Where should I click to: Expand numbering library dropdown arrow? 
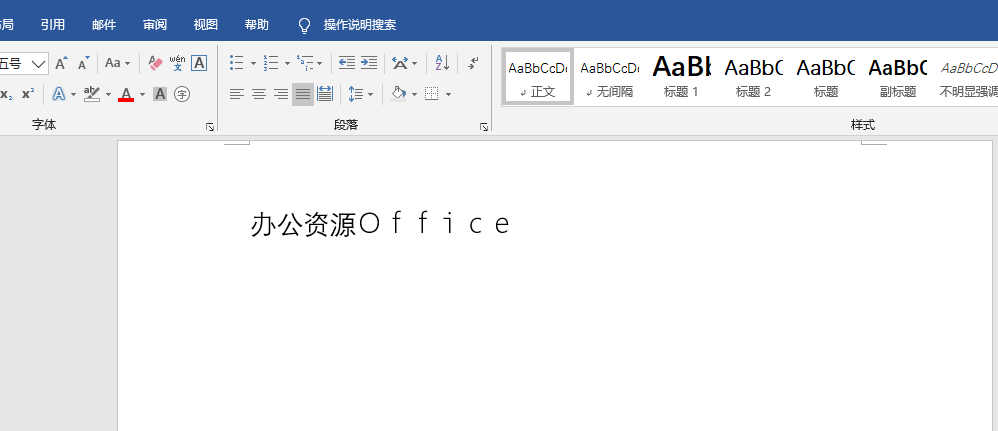(x=287, y=64)
